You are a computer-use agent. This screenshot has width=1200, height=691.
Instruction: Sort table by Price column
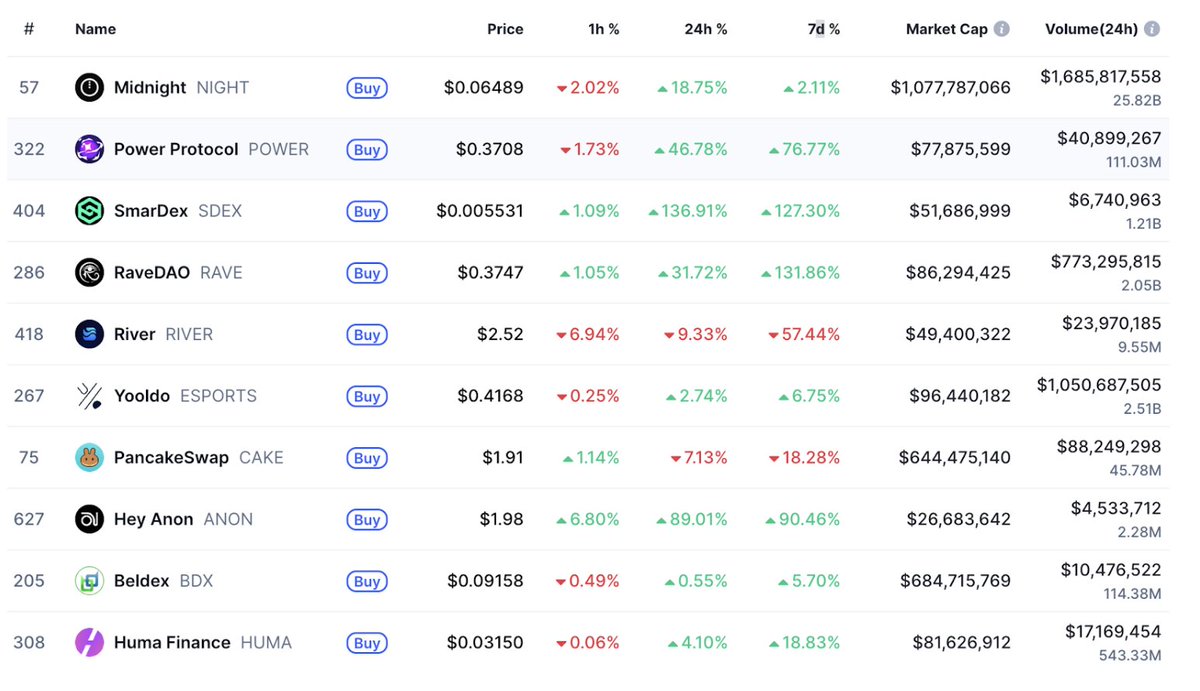505,29
